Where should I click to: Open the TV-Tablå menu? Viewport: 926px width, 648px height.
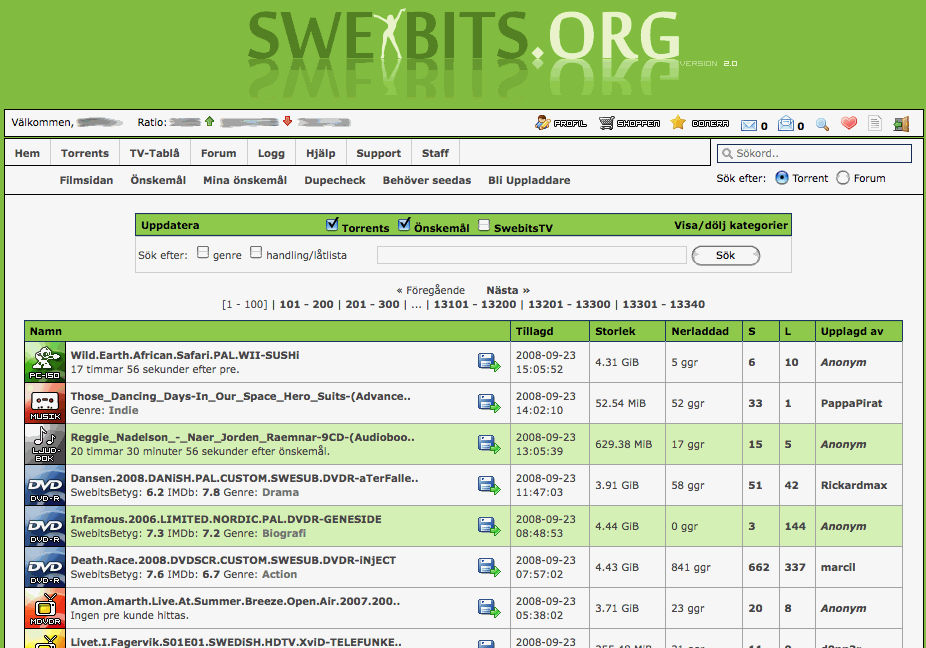tap(154, 153)
